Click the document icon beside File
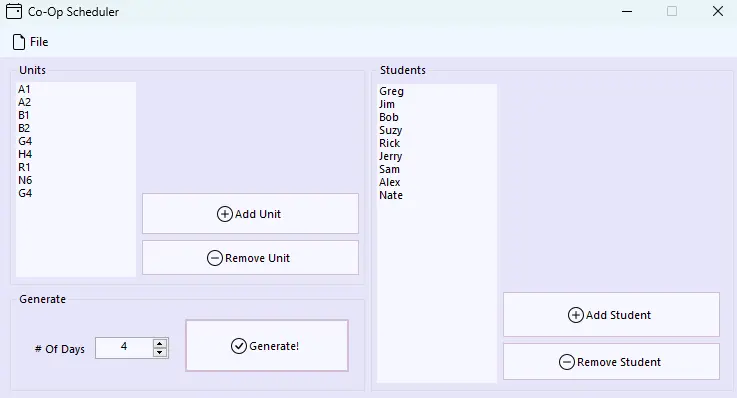This screenshot has width=737, height=398. [x=19, y=42]
